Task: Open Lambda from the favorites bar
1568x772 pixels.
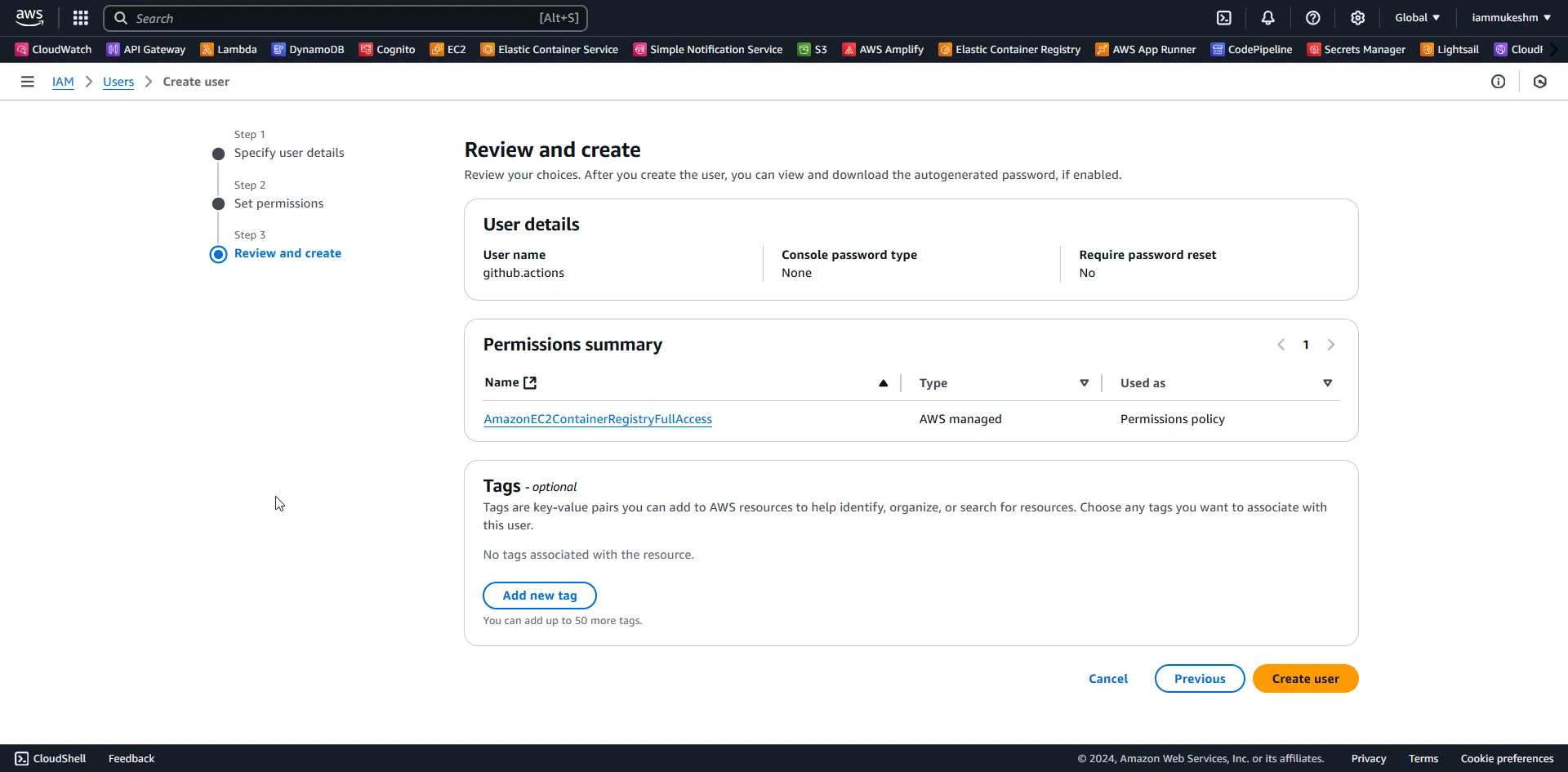Action: [236, 49]
